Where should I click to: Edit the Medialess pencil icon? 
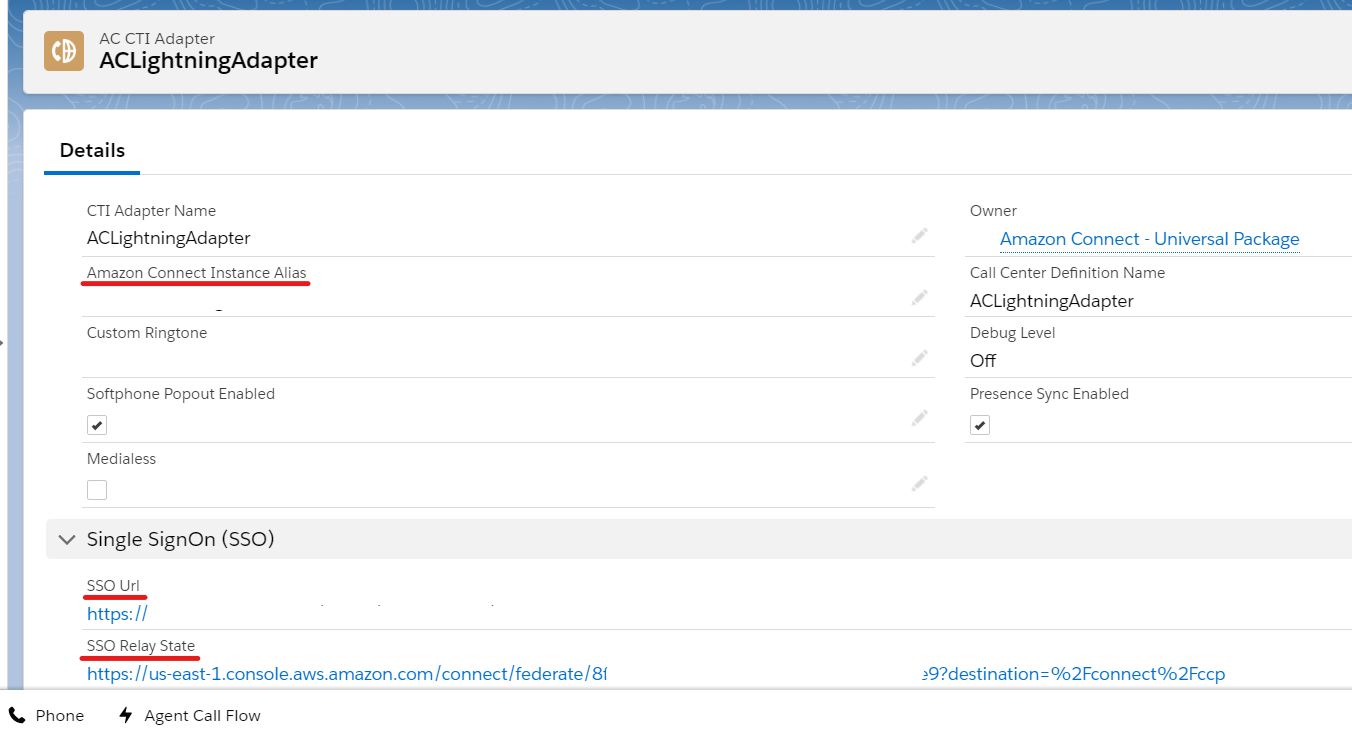(920, 484)
